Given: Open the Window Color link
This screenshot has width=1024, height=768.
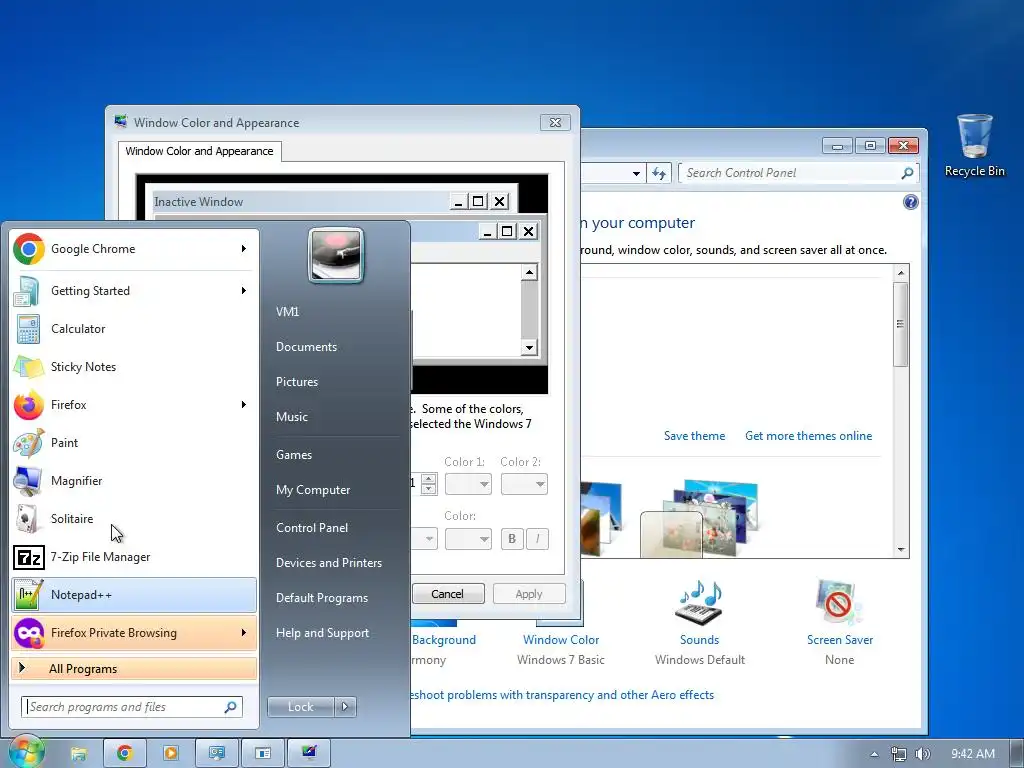Looking at the screenshot, I should tap(561, 640).
